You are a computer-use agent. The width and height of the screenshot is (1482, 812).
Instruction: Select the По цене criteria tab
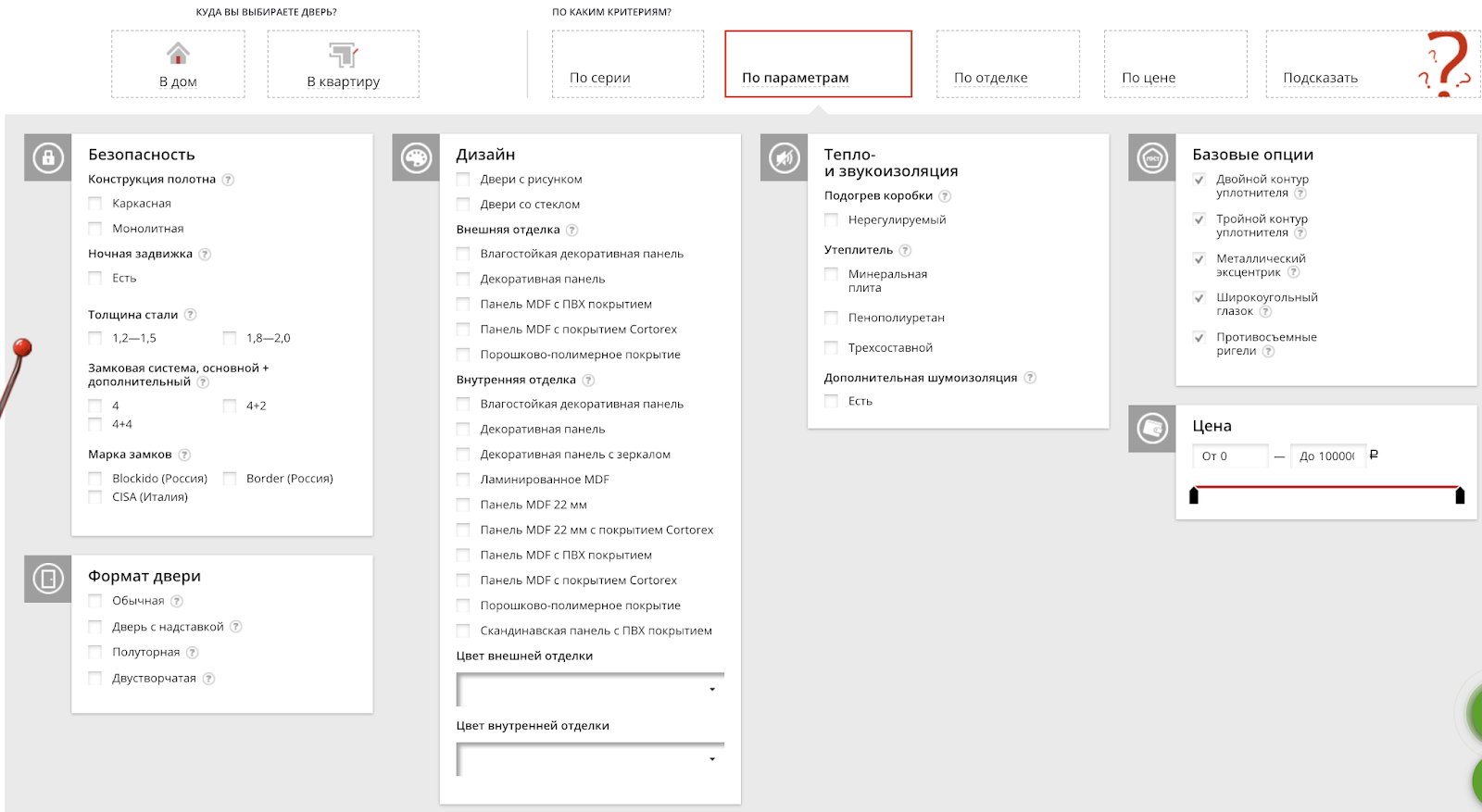pyautogui.click(x=1174, y=64)
